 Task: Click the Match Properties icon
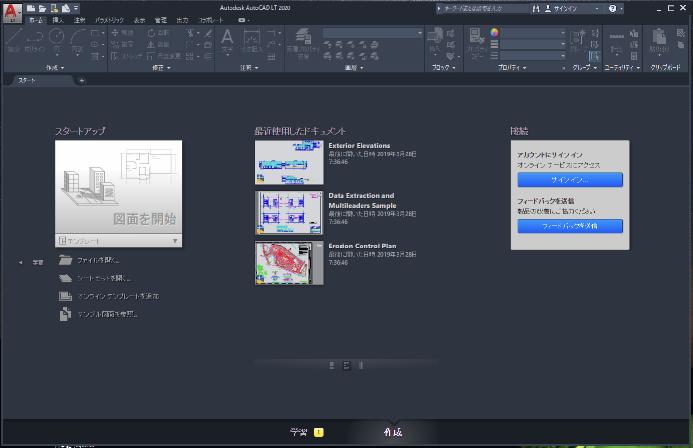pos(476,42)
